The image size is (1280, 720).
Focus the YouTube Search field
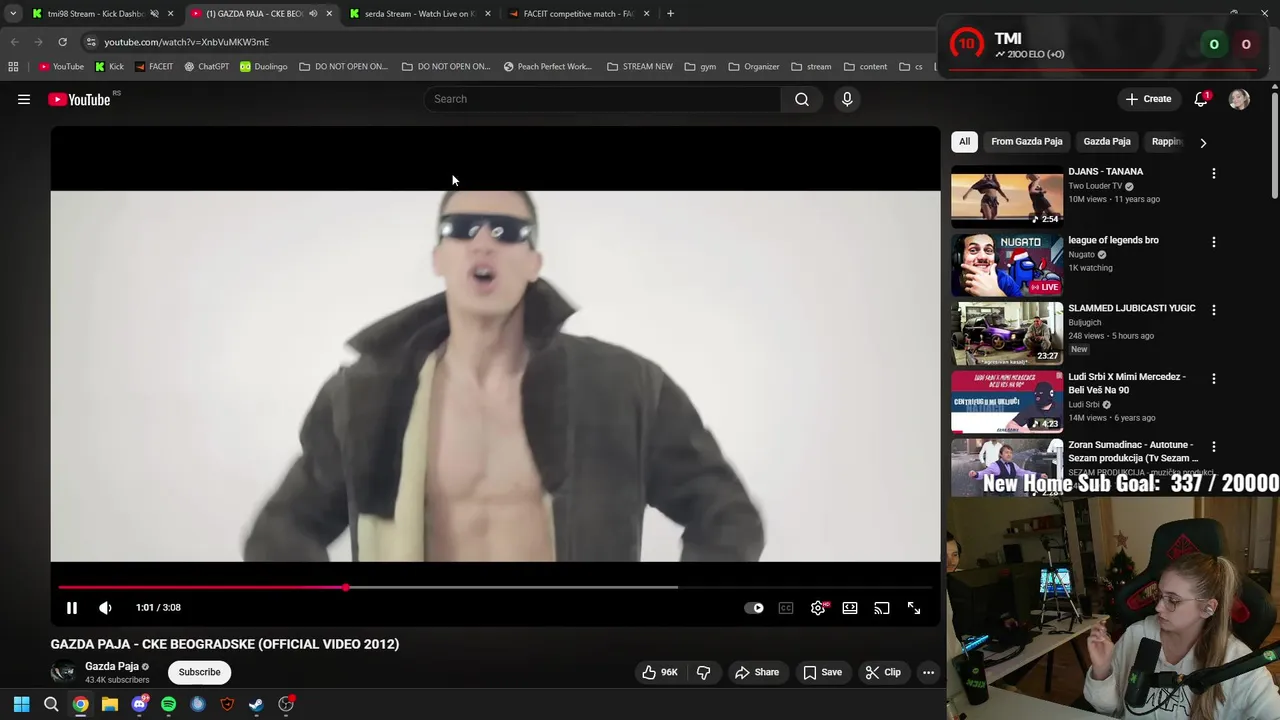pyautogui.click(x=603, y=99)
